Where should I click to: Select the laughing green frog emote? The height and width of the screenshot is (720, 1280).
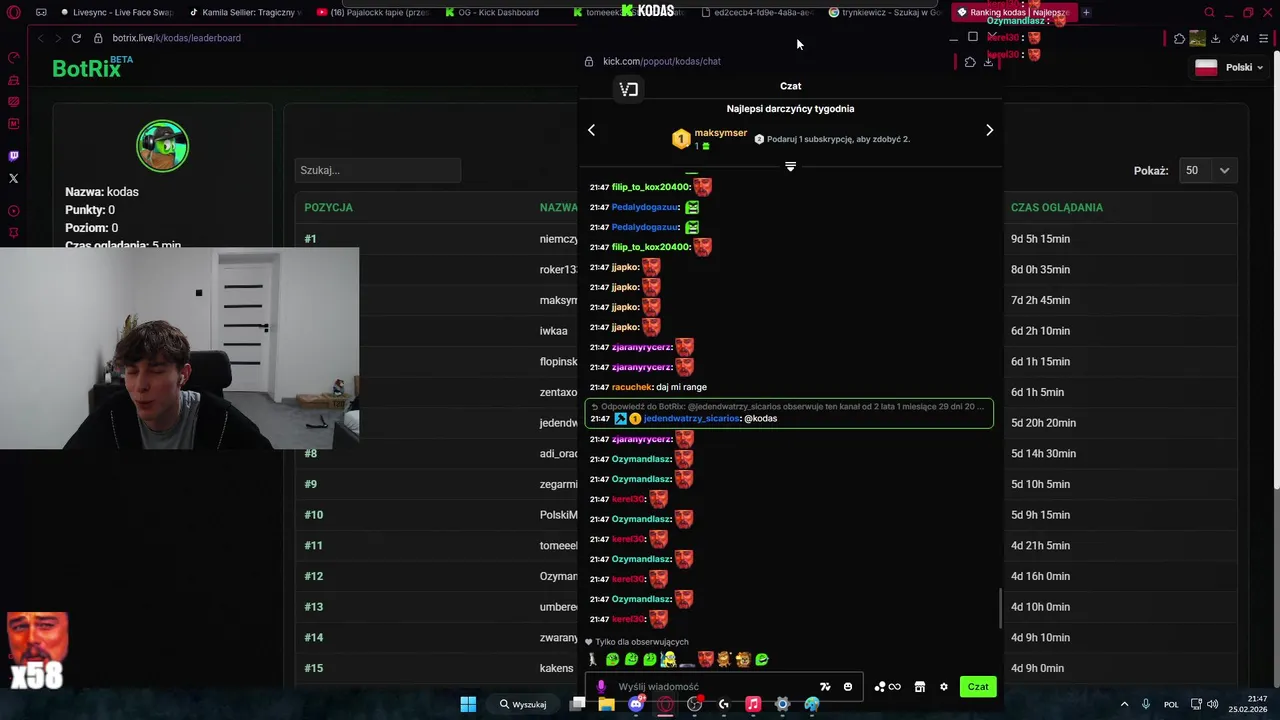[762, 659]
